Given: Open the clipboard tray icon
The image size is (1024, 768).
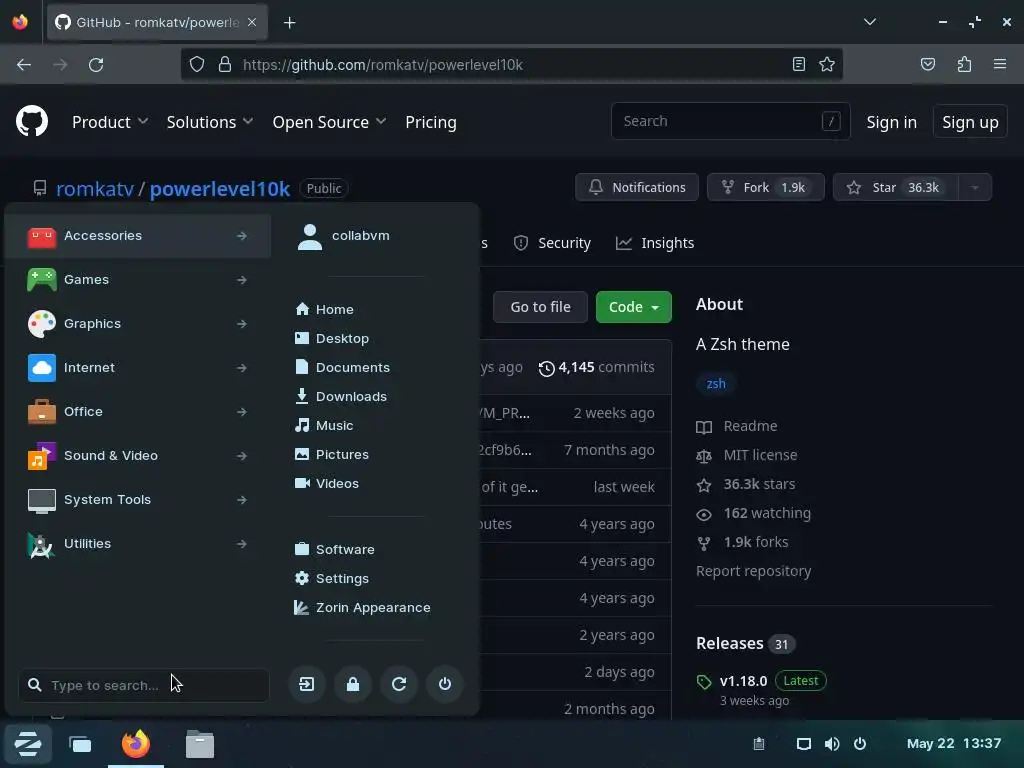Looking at the screenshot, I should click(759, 744).
